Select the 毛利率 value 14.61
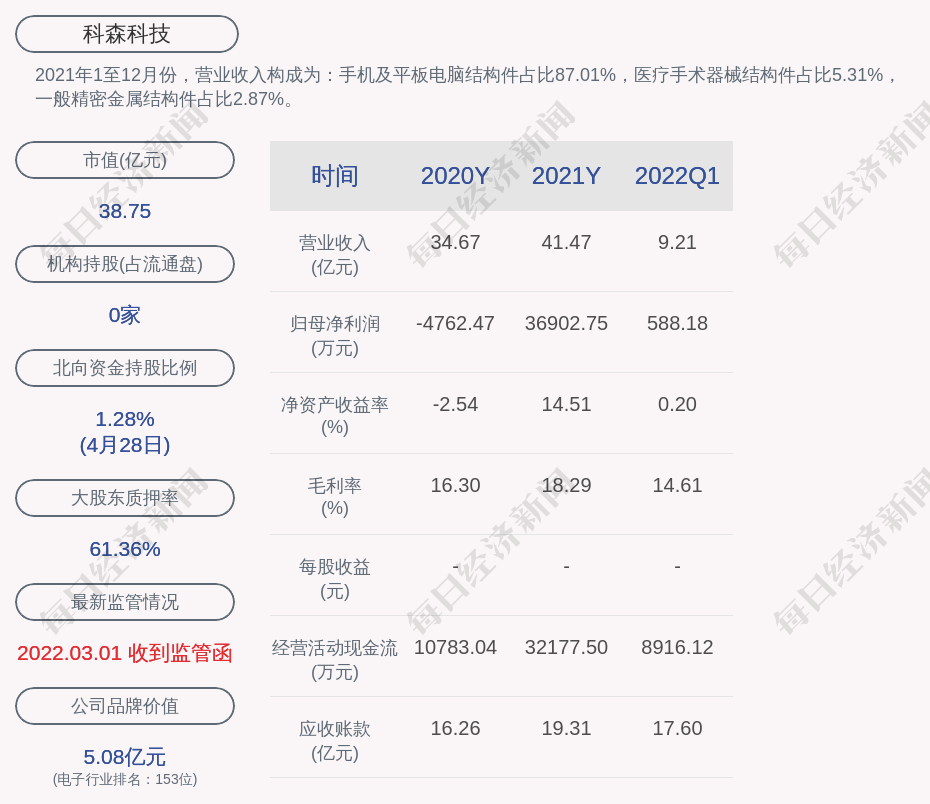The height and width of the screenshot is (804, 930). point(677,486)
